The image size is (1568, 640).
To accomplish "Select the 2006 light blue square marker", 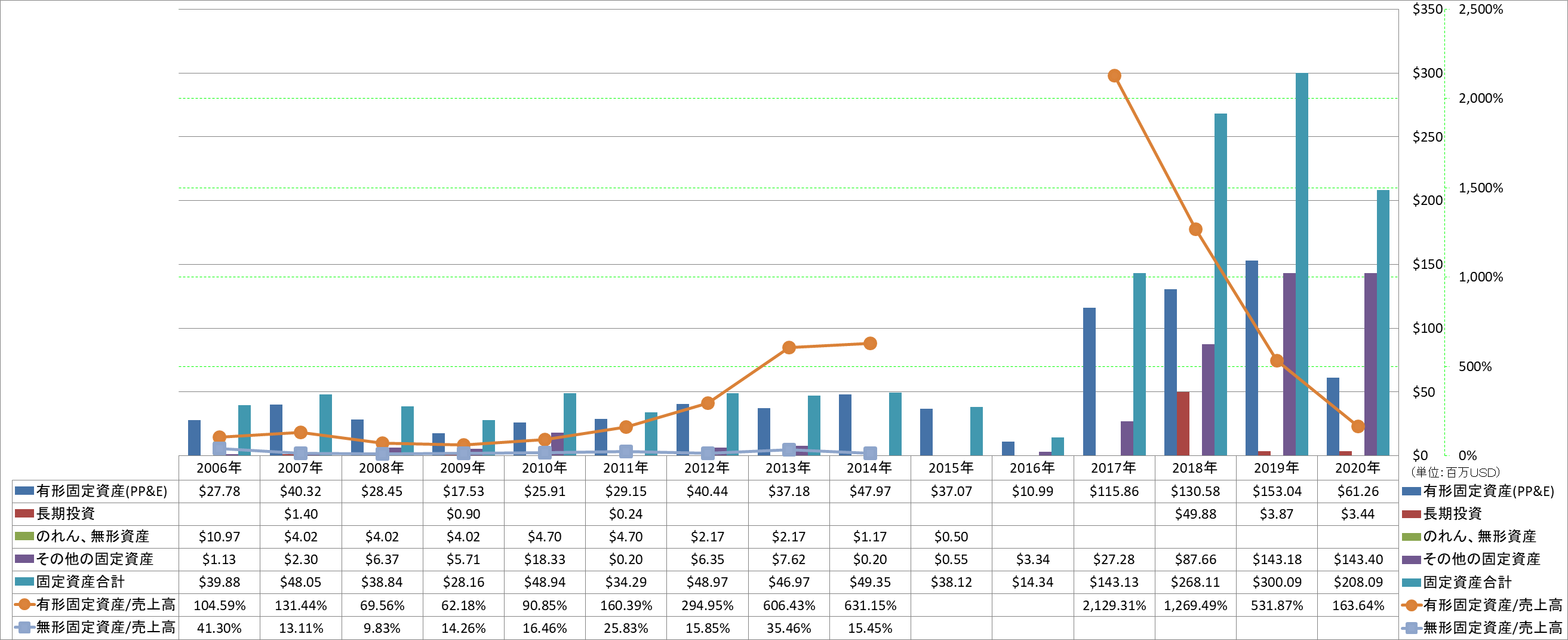I will [220, 448].
